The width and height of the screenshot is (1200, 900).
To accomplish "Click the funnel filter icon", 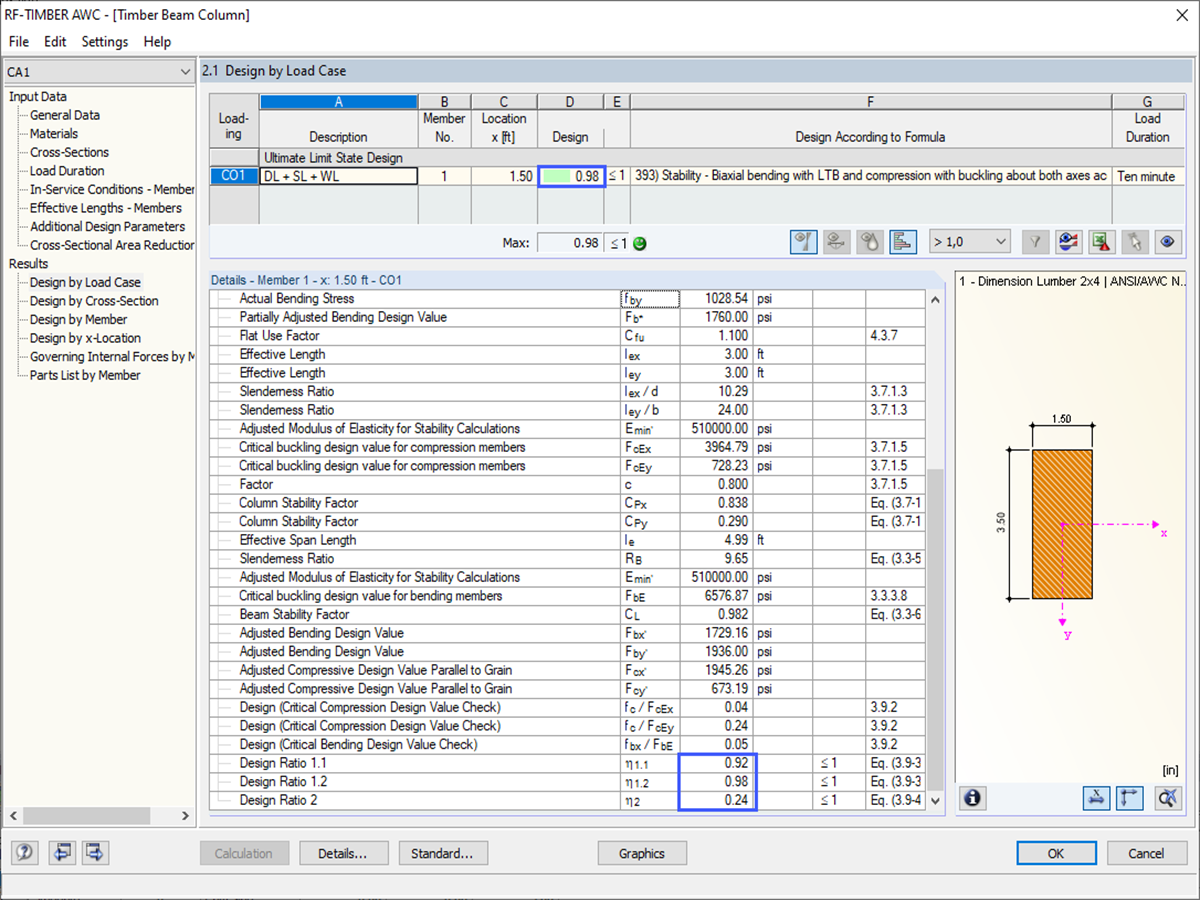I will 1036,241.
